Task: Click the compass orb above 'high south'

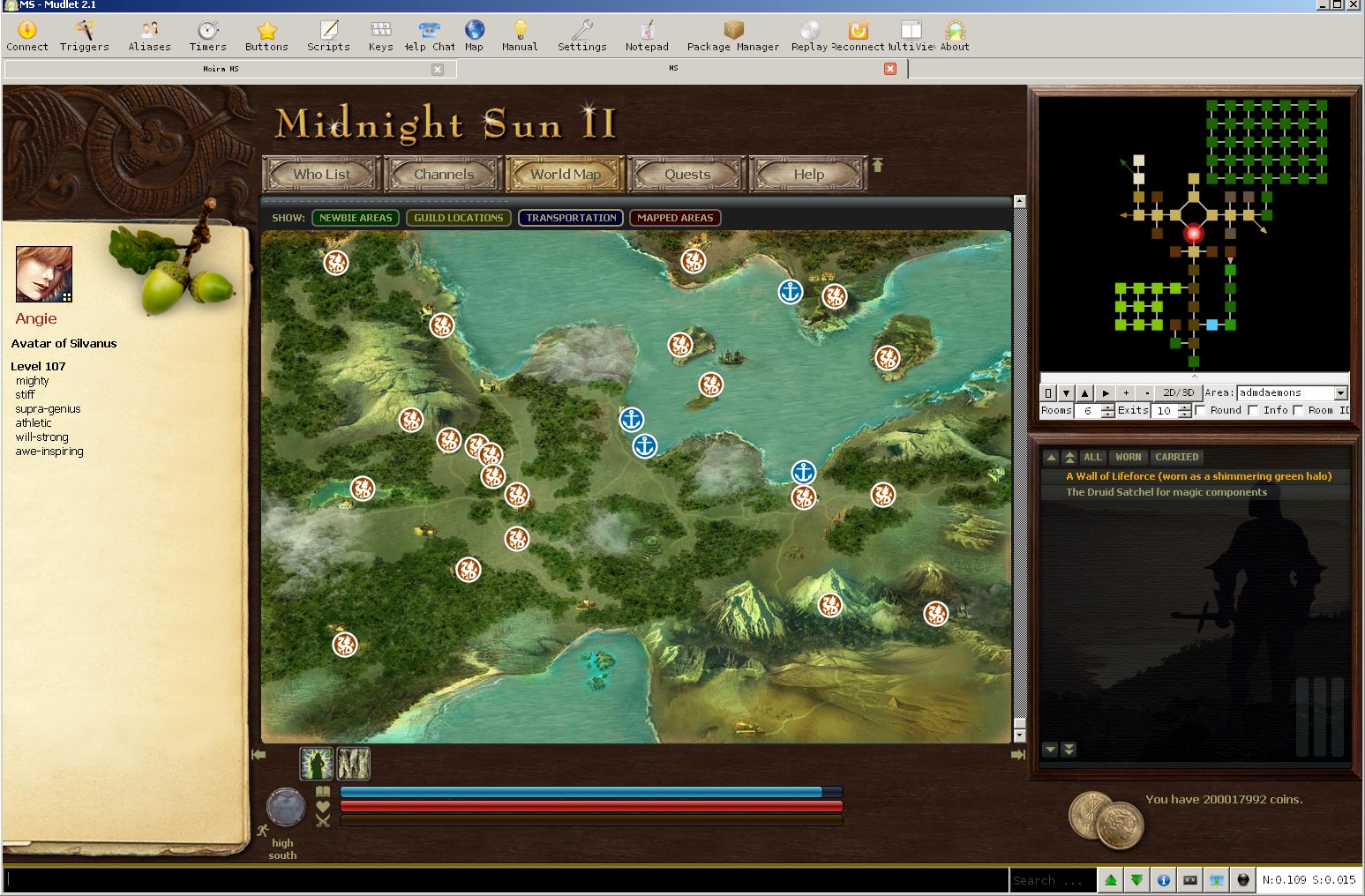Action: point(286,806)
